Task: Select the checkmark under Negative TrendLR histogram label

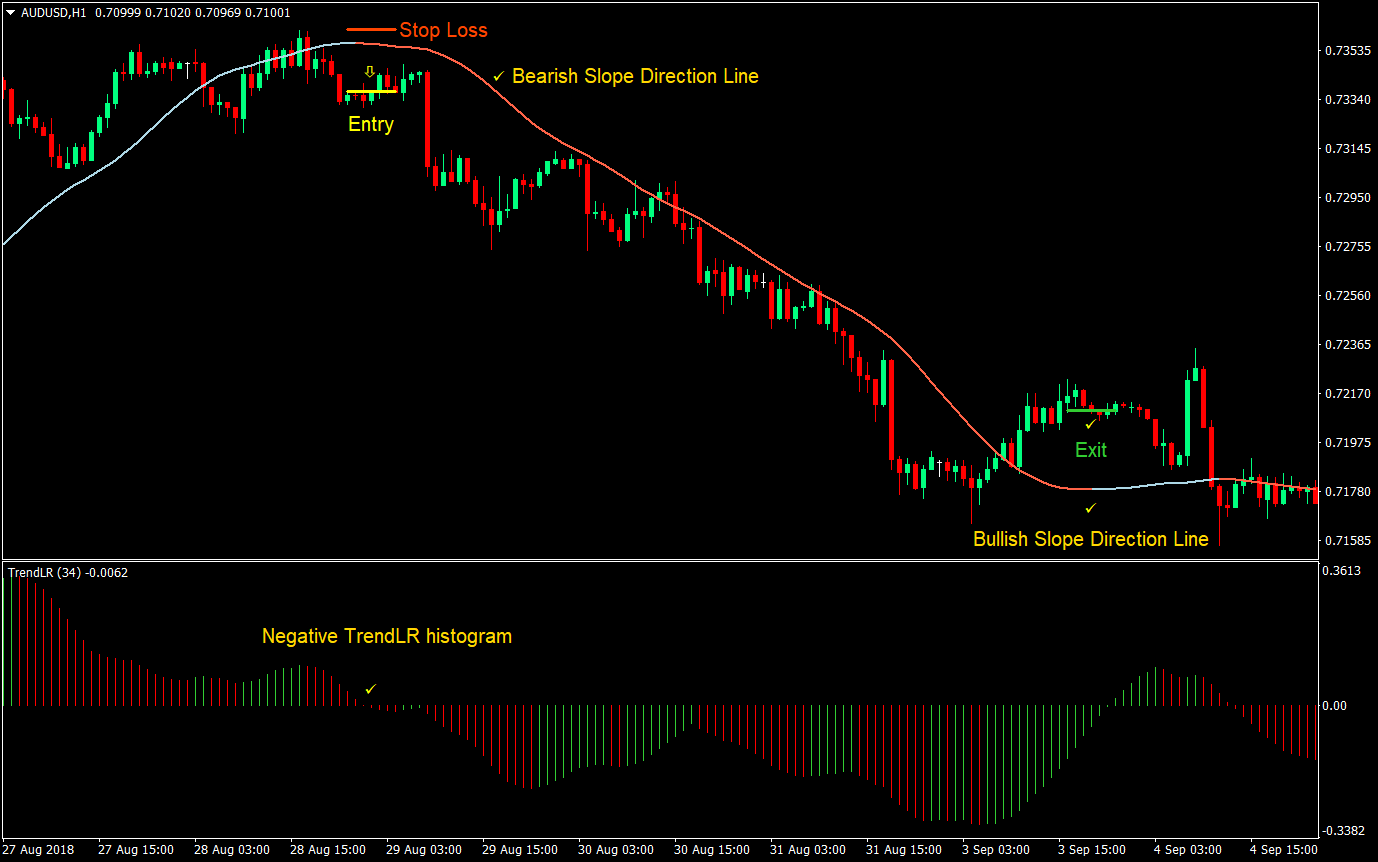Action: tap(370, 687)
